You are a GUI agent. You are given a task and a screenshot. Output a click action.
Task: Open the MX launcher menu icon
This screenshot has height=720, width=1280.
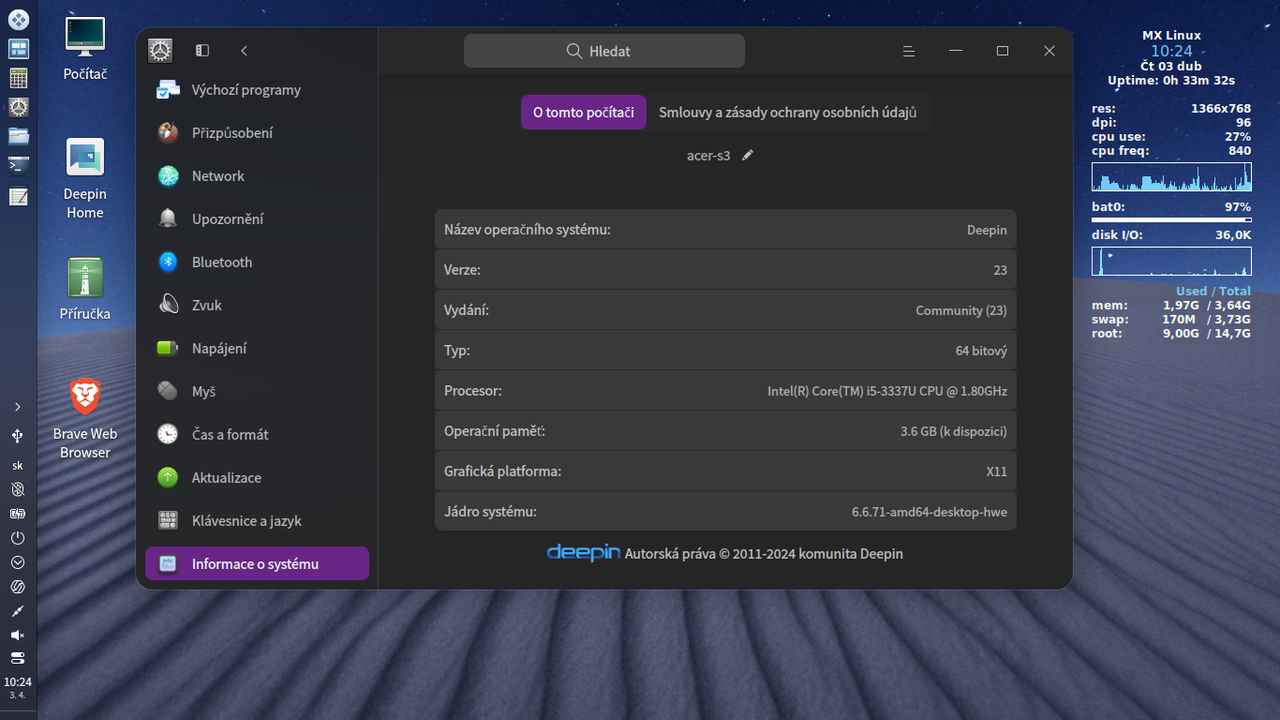pos(18,19)
